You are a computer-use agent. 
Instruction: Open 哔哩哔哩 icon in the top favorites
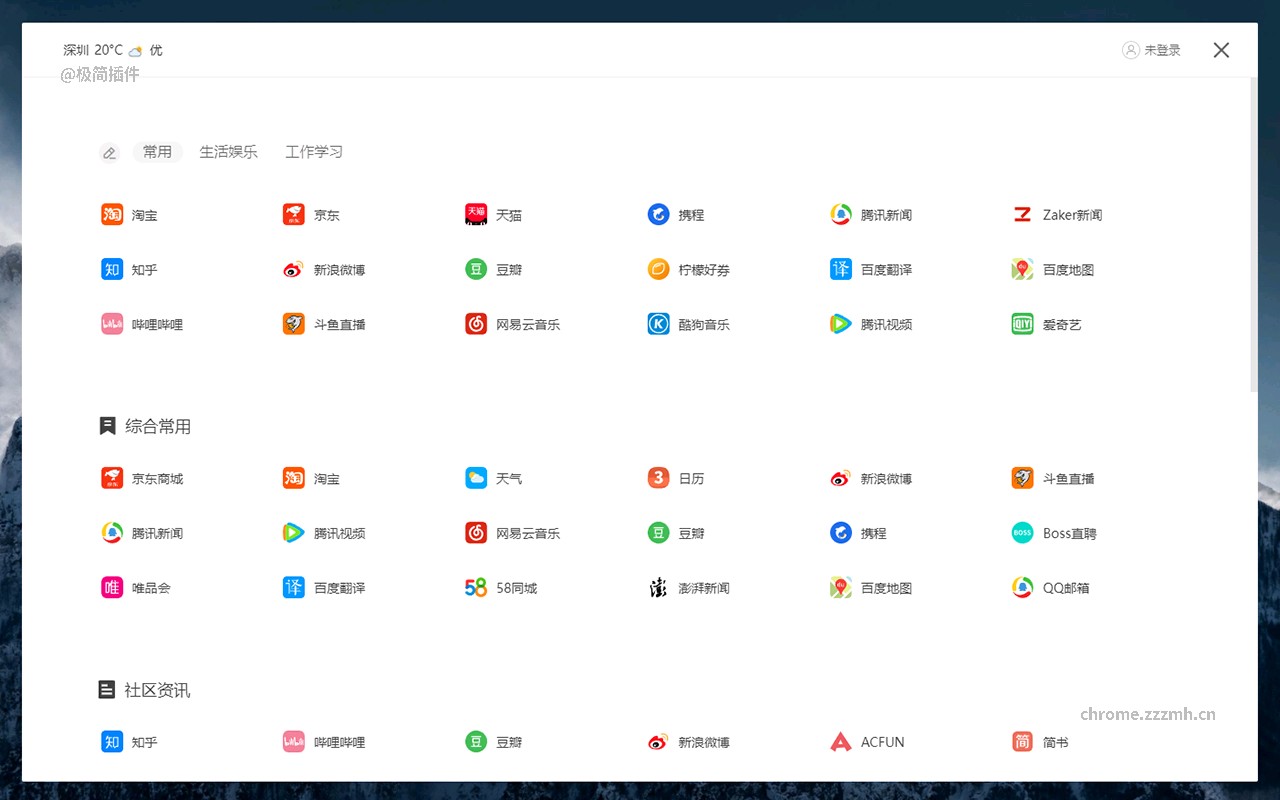pos(112,324)
